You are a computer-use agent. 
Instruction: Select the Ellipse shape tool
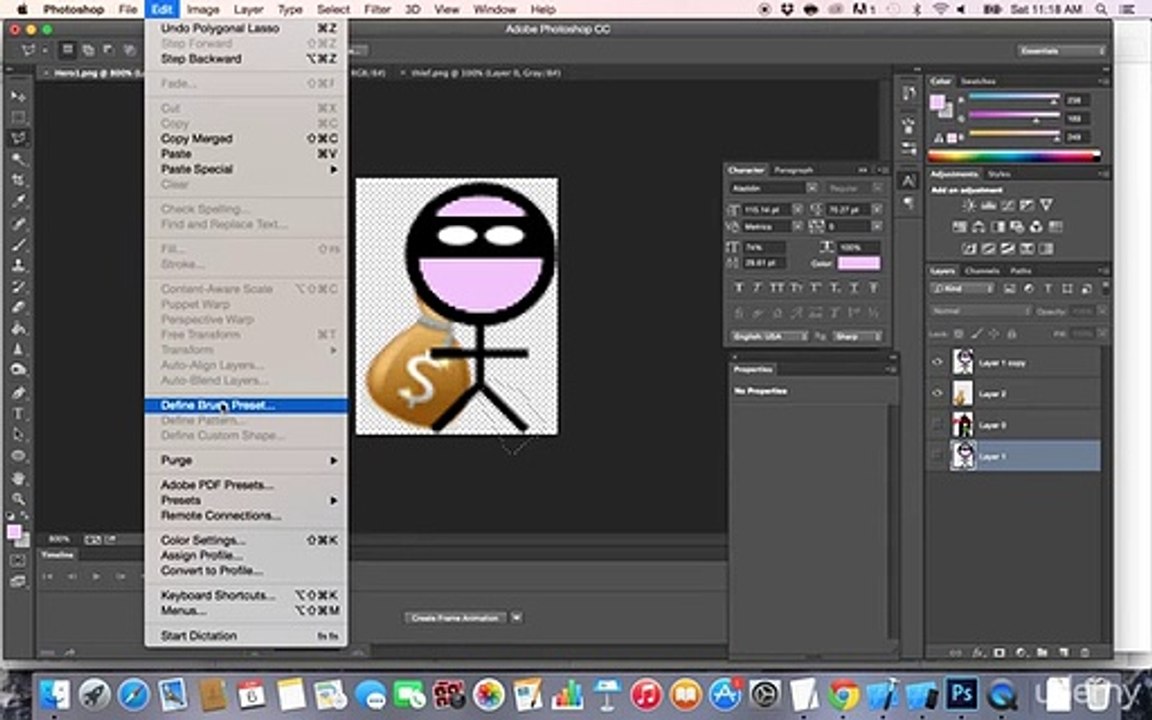(18, 456)
